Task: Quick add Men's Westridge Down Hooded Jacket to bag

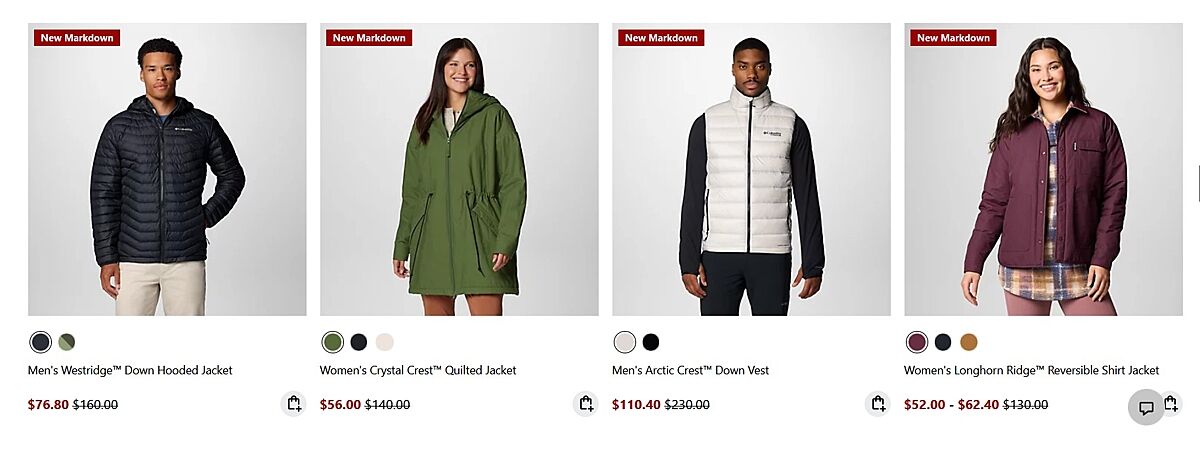Action: [294, 404]
